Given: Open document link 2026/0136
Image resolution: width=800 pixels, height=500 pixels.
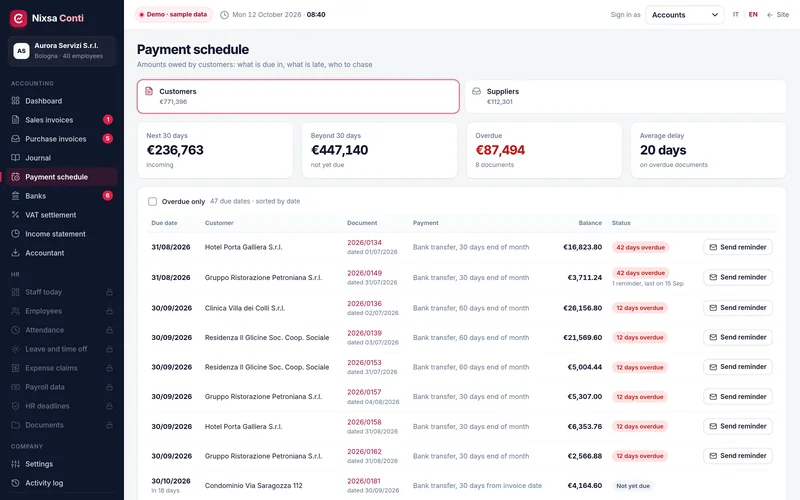Looking at the screenshot, I should click(x=364, y=304).
